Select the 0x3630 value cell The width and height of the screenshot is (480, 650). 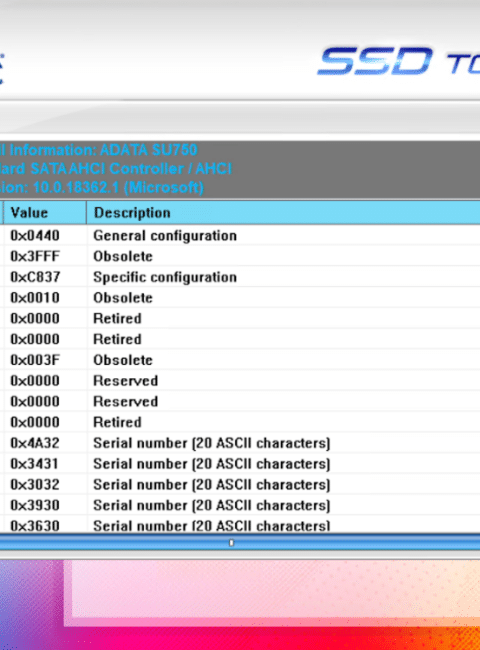point(35,525)
